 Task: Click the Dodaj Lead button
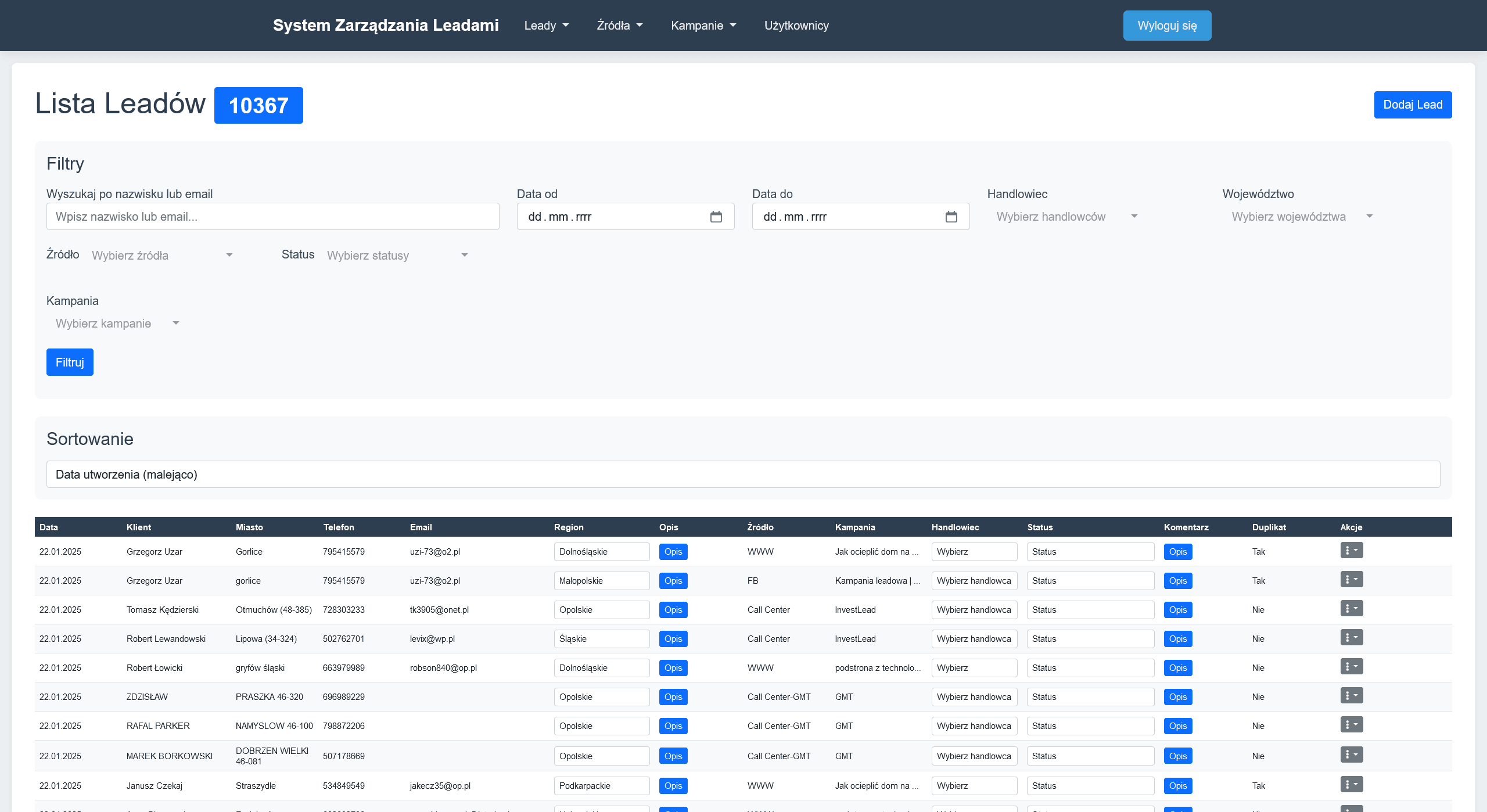pyautogui.click(x=1412, y=105)
